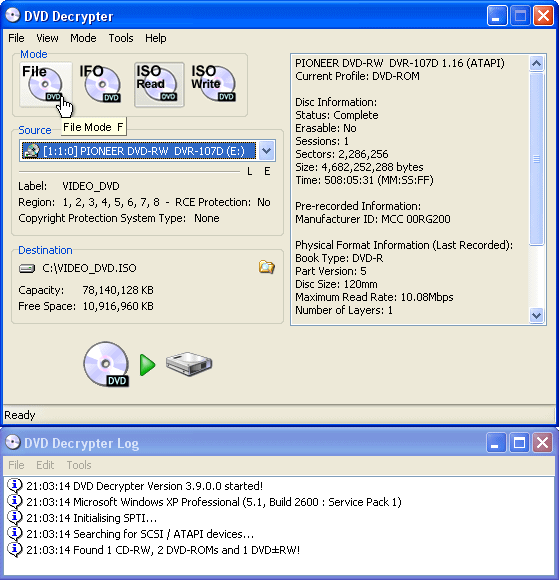Screen dimensions: 559x580
Task: Browse for destination file folder icon
Action: click(266, 267)
